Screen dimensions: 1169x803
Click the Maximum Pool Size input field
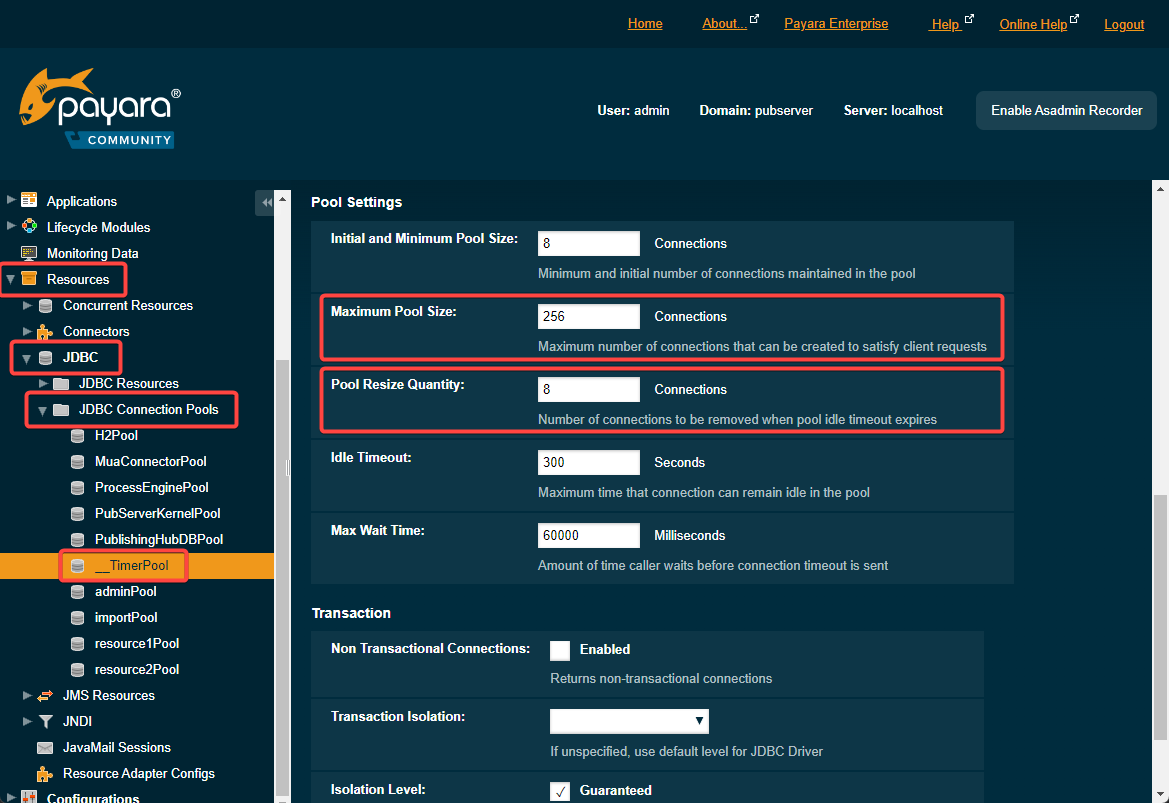[x=588, y=316]
